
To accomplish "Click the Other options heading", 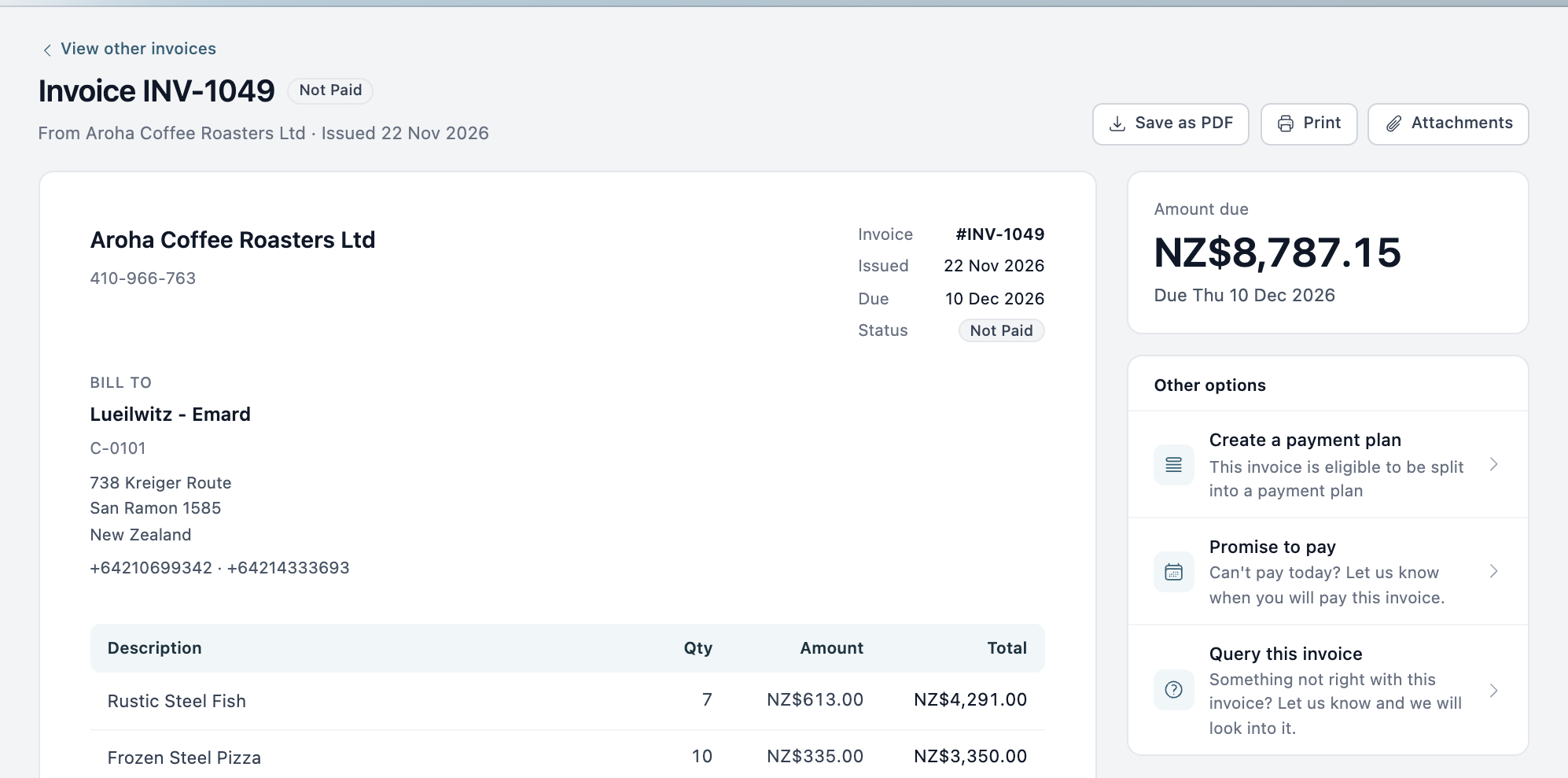I will [1209, 385].
